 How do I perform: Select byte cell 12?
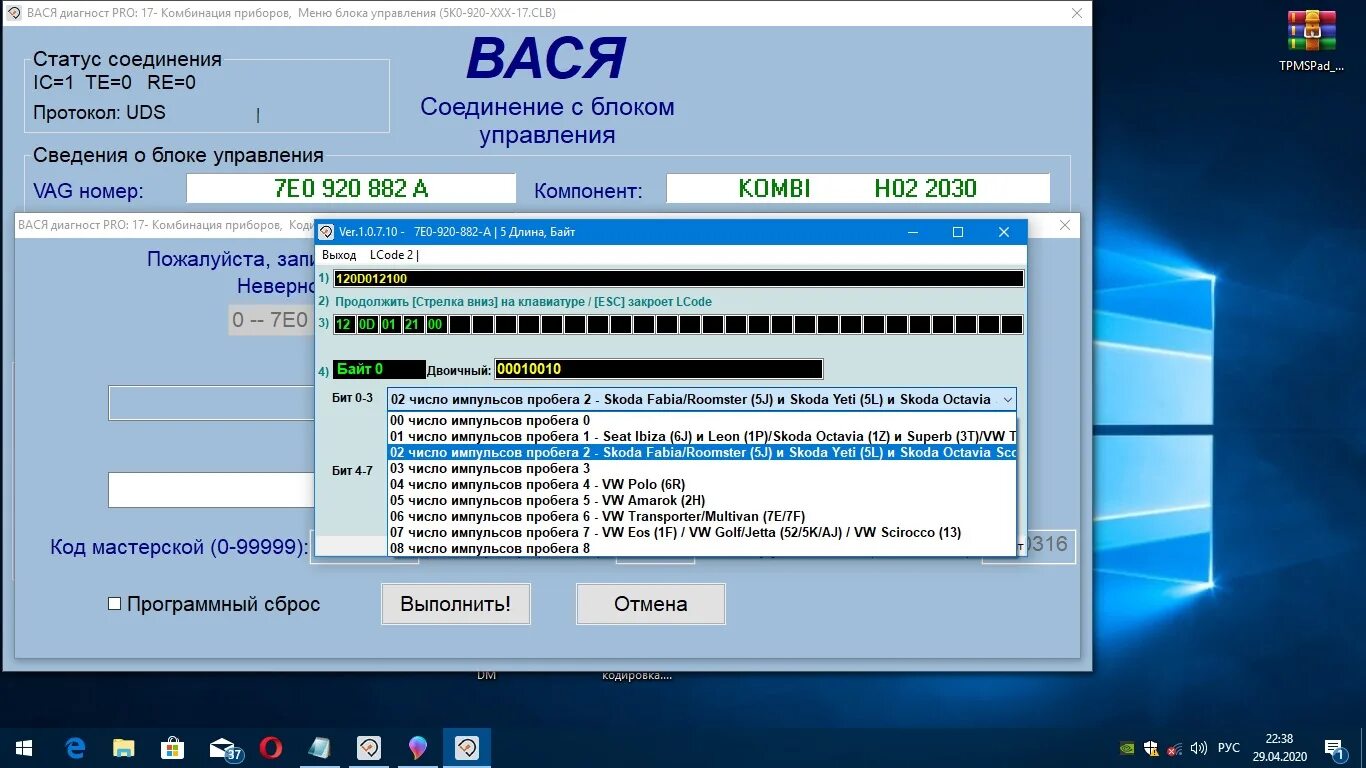pyautogui.click(x=344, y=325)
